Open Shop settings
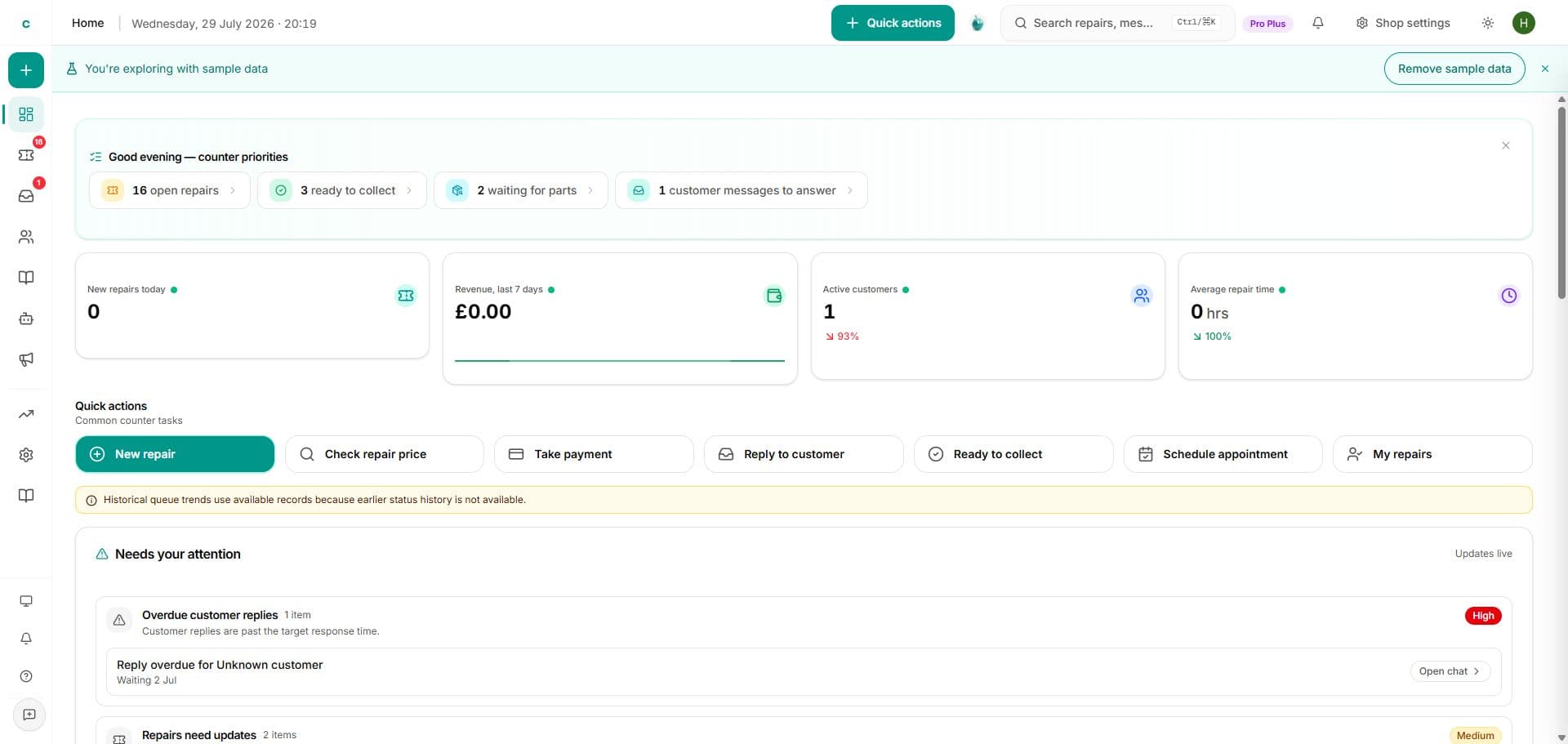1568x744 pixels. click(x=1403, y=23)
